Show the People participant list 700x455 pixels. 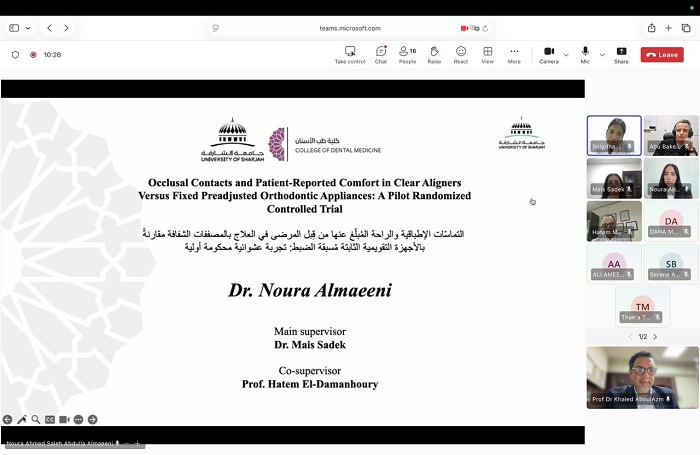pyautogui.click(x=407, y=55)
